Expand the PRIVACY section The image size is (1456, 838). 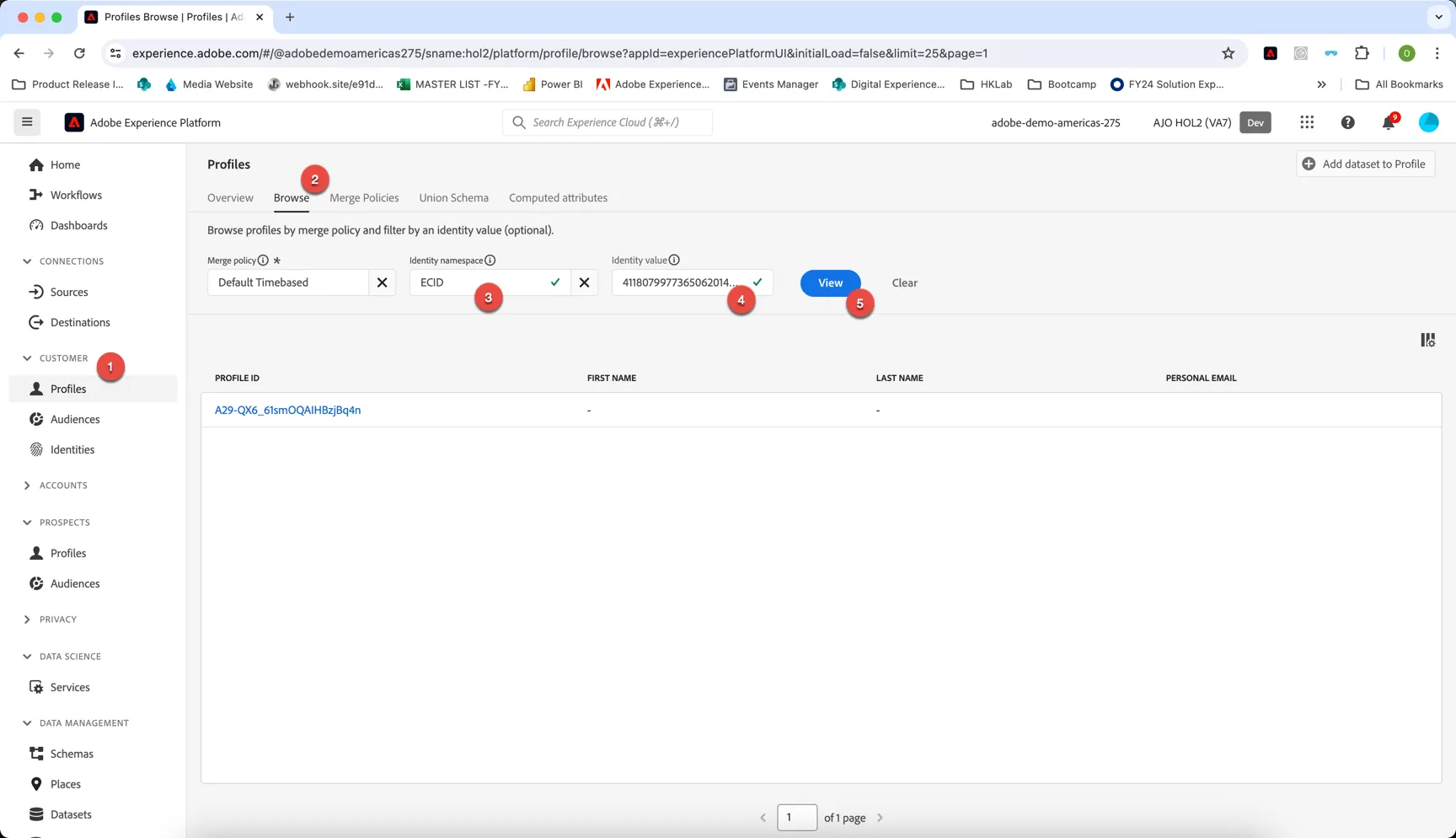tap(50, 620)
